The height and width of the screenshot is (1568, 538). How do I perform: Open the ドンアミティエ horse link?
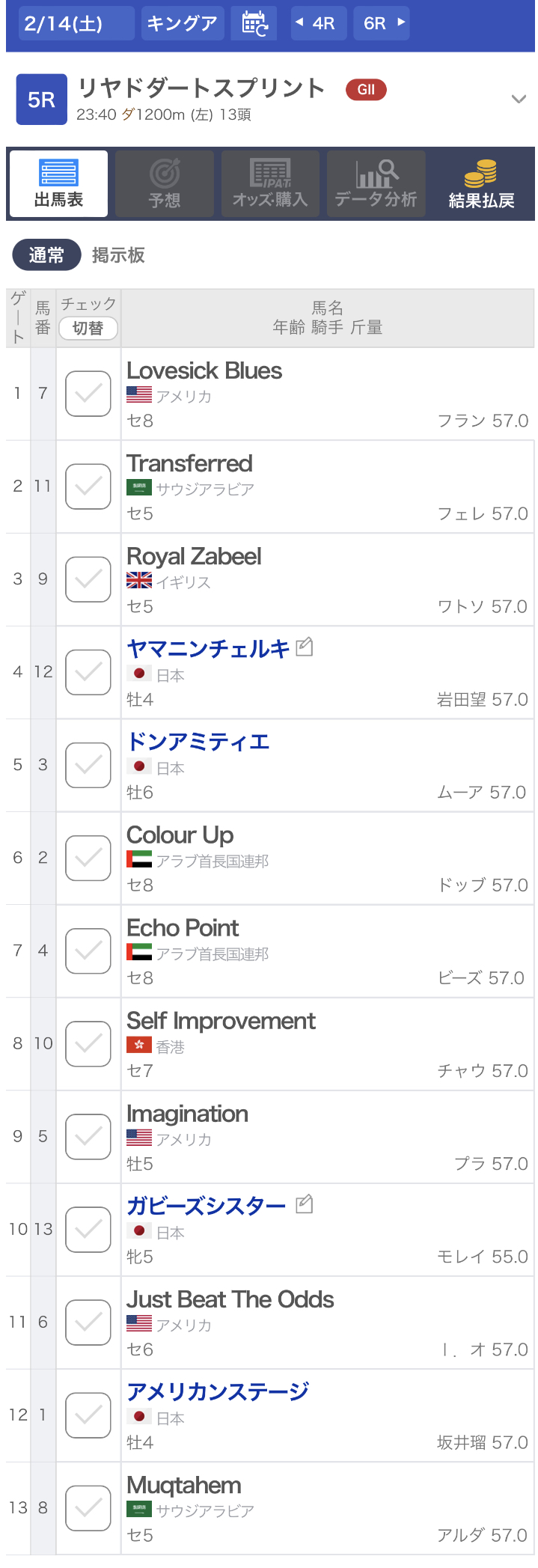[198, 742]
